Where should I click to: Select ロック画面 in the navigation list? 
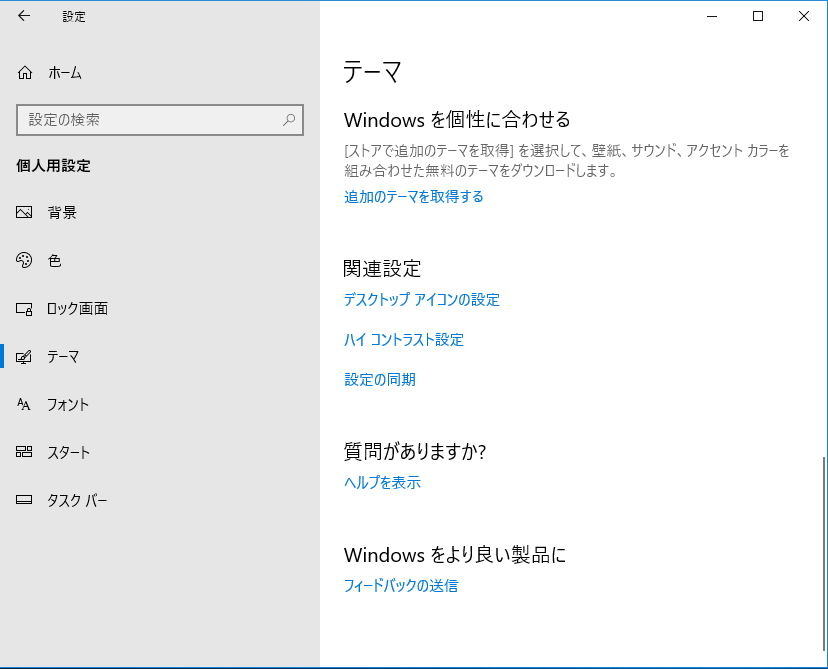[x=80, y=308]
